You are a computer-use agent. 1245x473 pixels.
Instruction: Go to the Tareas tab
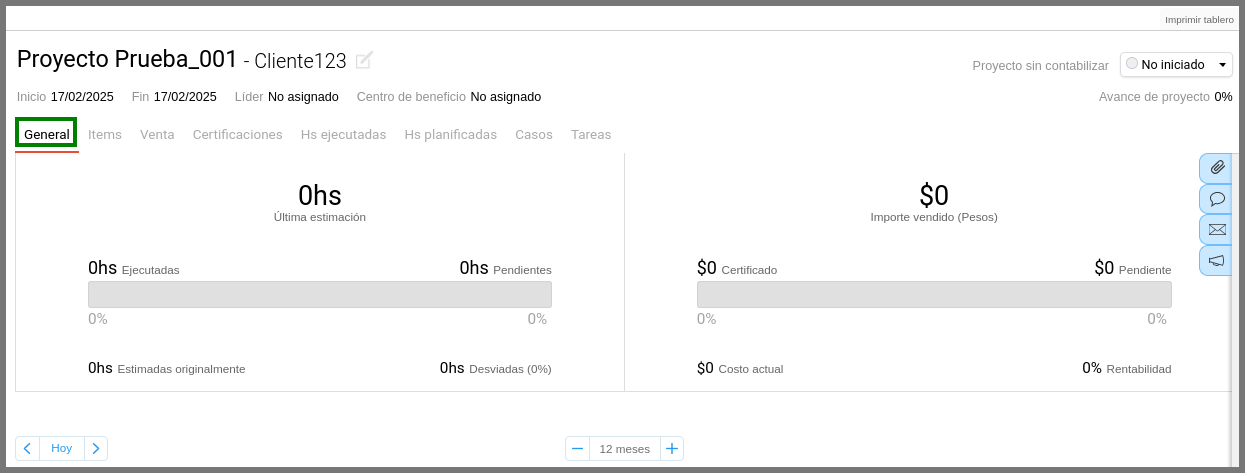click(x=591, y=134)
